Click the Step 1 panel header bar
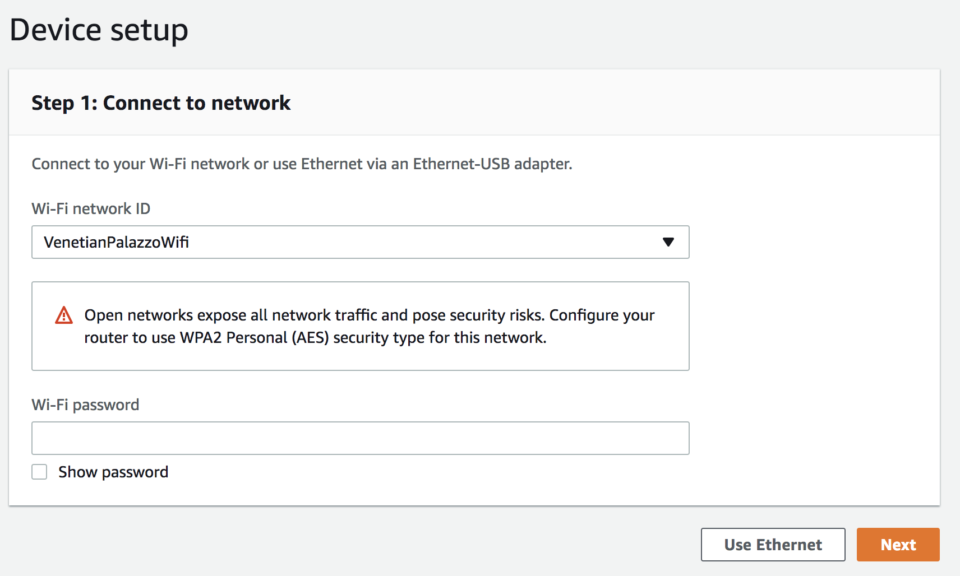 [x=474, y=102]
